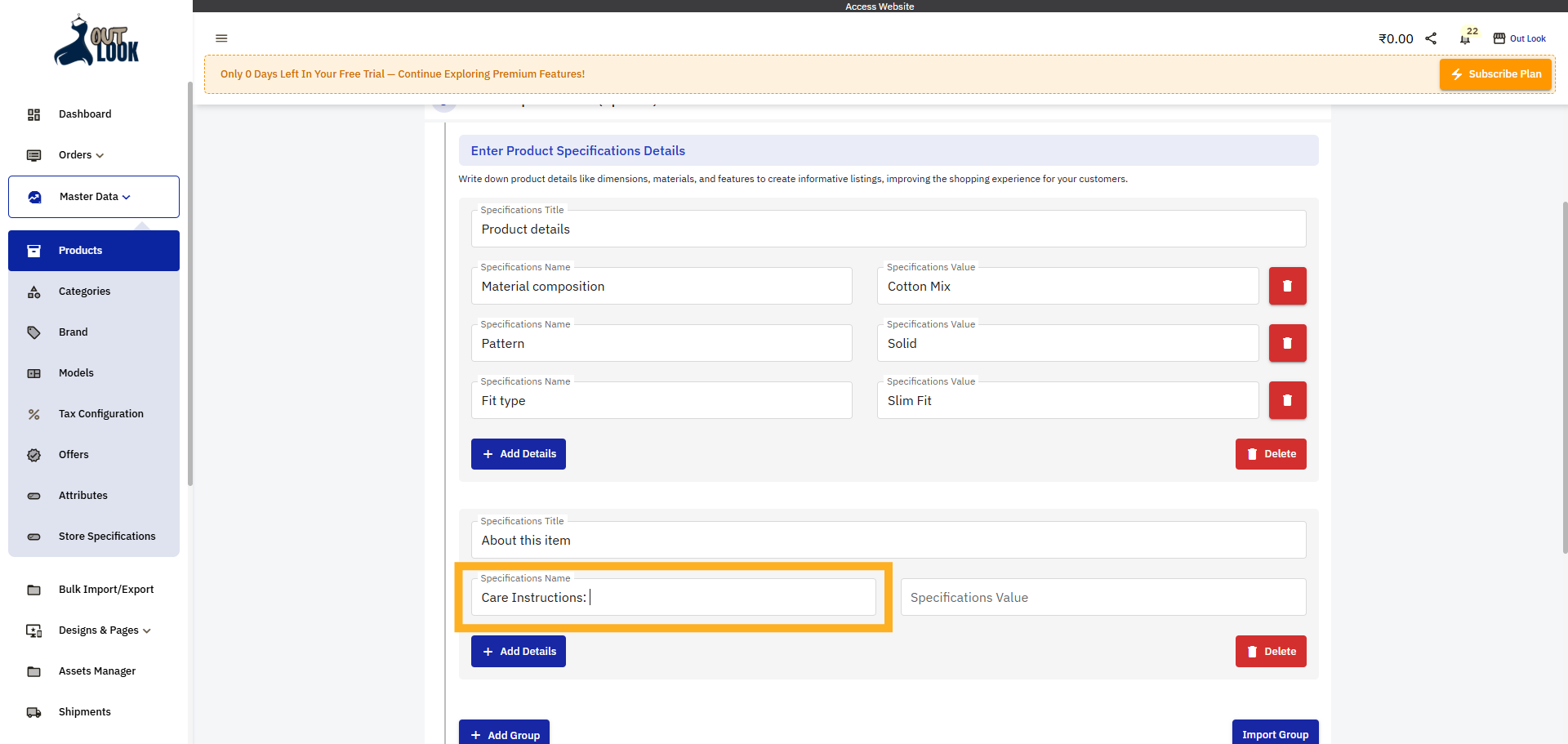Click the delete trash icon beside Cotton Mix

click(1287, 286)
